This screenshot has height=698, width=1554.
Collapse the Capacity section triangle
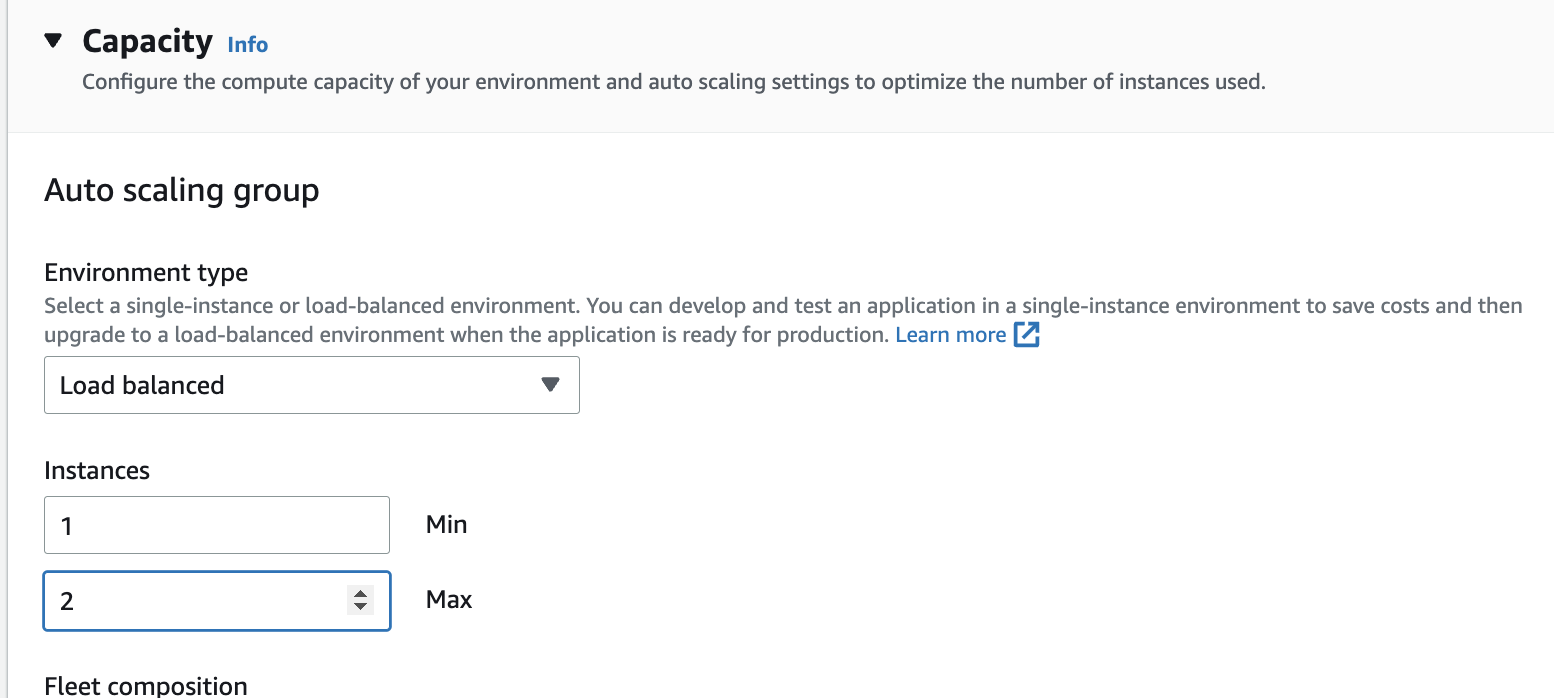(x=54, y=41)
